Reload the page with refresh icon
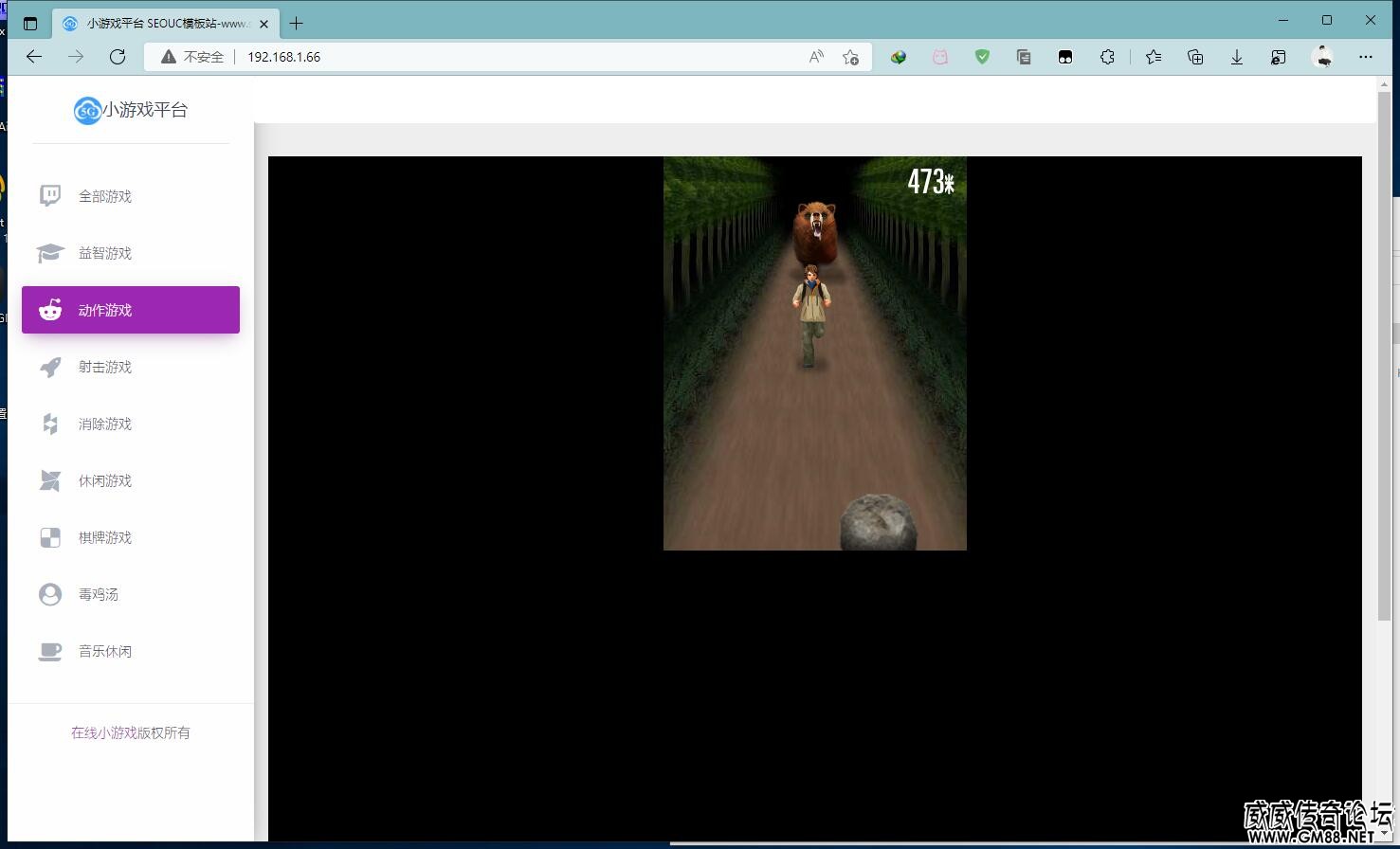Viewport: 1400px width, 849px height. (118, 57)
